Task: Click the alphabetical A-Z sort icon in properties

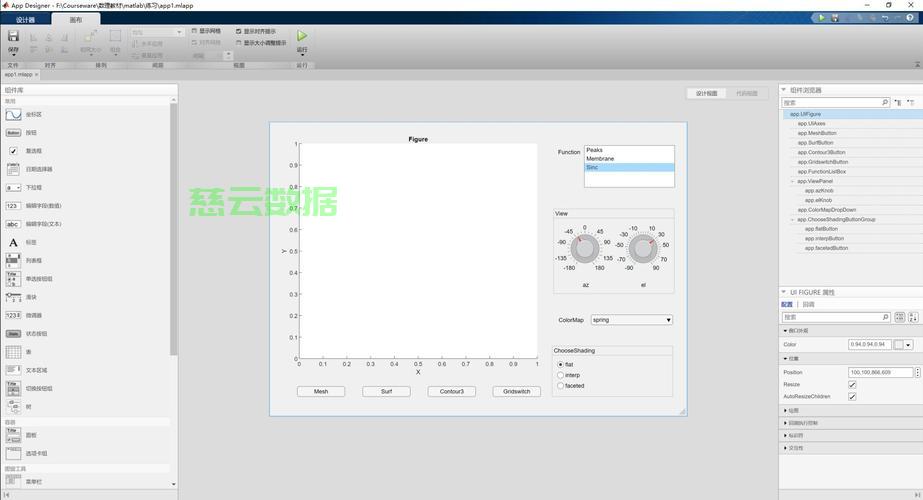Action: [913, 317]
